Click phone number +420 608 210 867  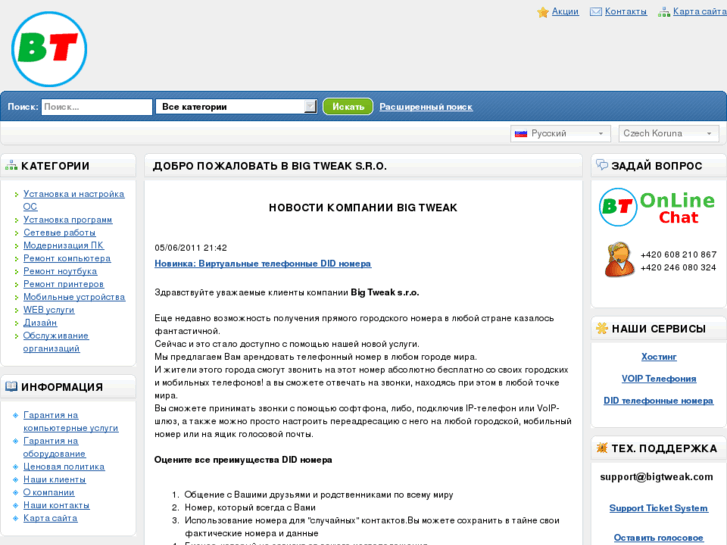(678, 255)
